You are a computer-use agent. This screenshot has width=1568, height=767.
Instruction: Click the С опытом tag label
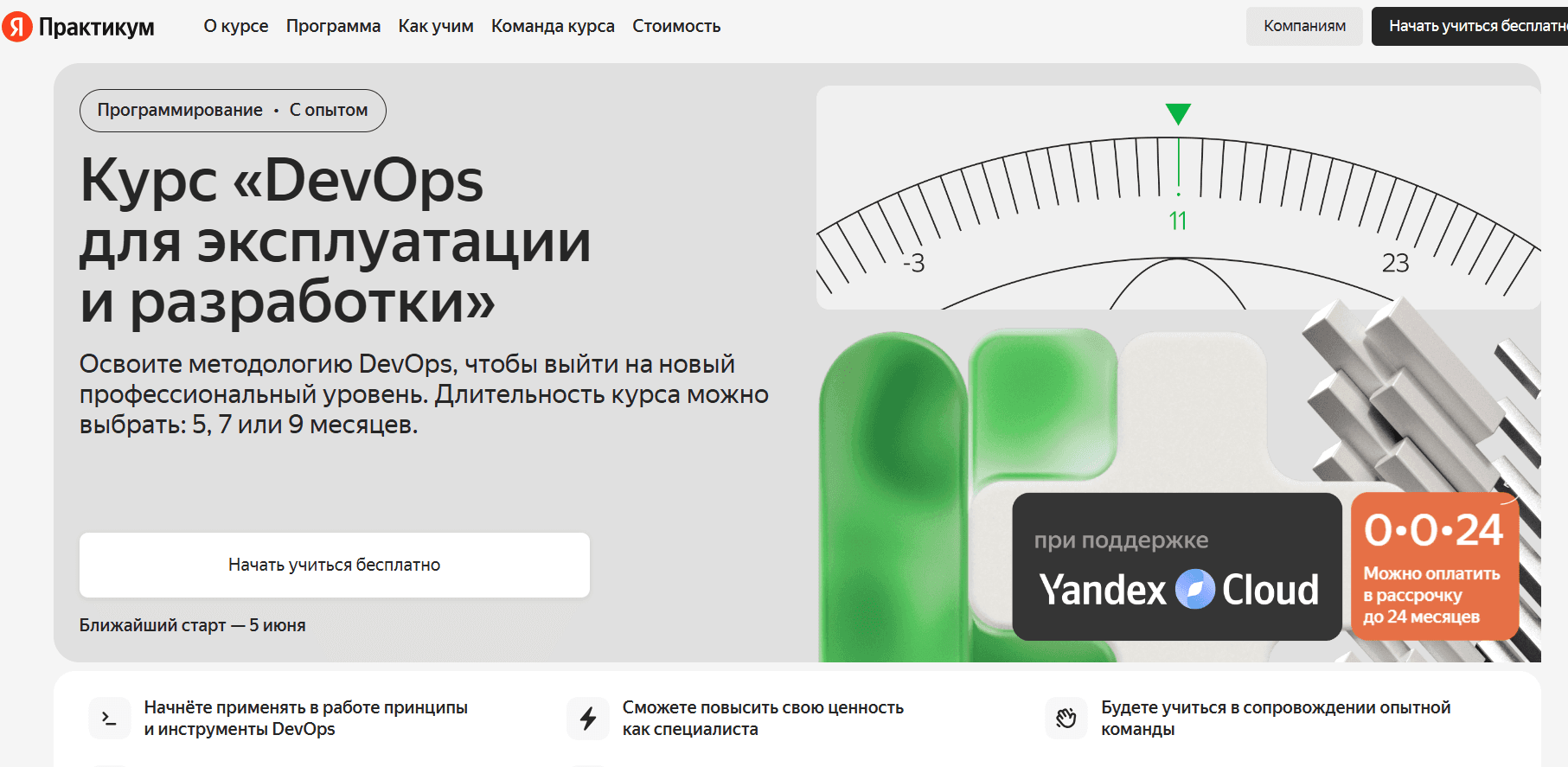click(329, 110)
